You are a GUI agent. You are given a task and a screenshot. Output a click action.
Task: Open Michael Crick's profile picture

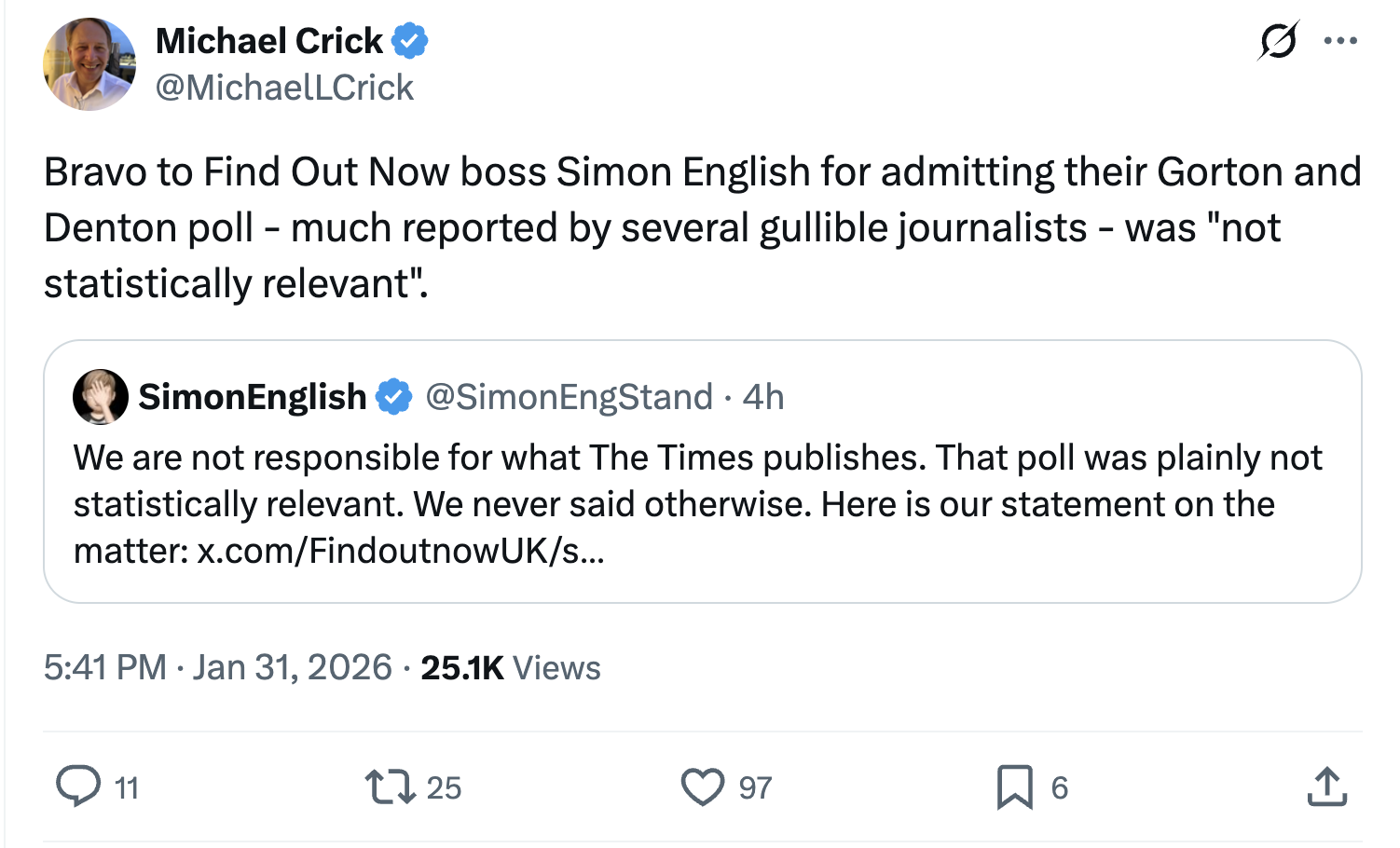89,64
